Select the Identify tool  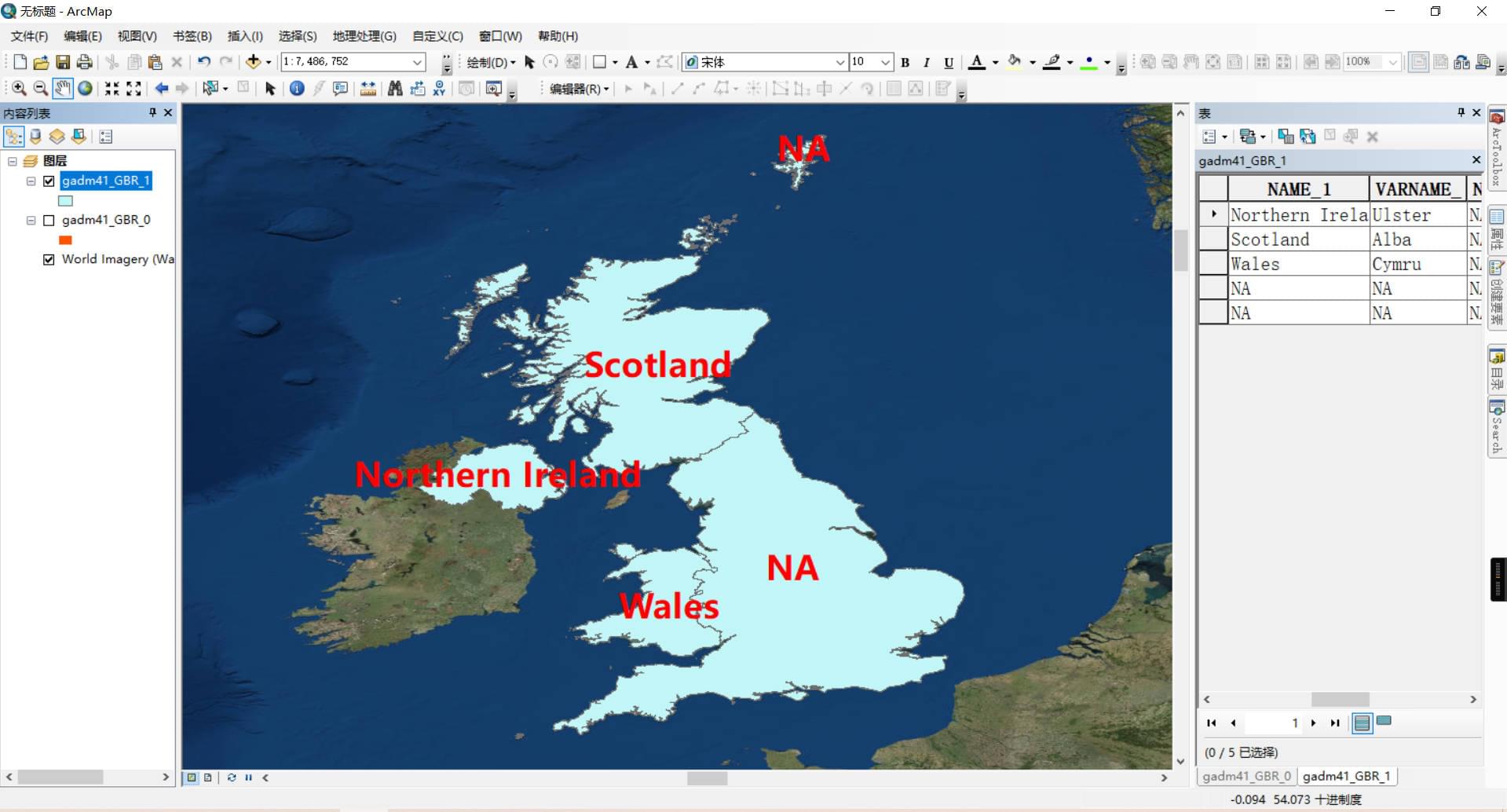pyautogui.click(x=297, y=89)
